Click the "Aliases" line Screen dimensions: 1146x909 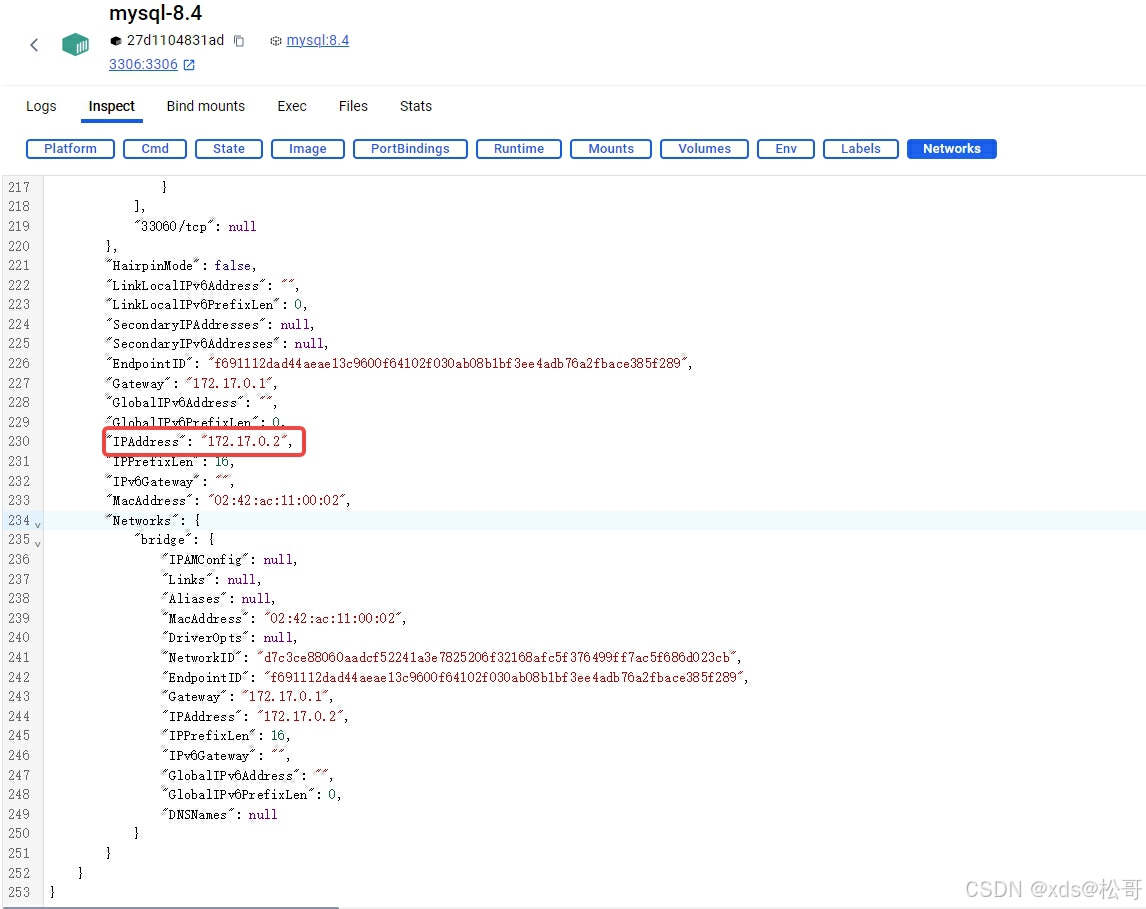click(x=219, y=598)
